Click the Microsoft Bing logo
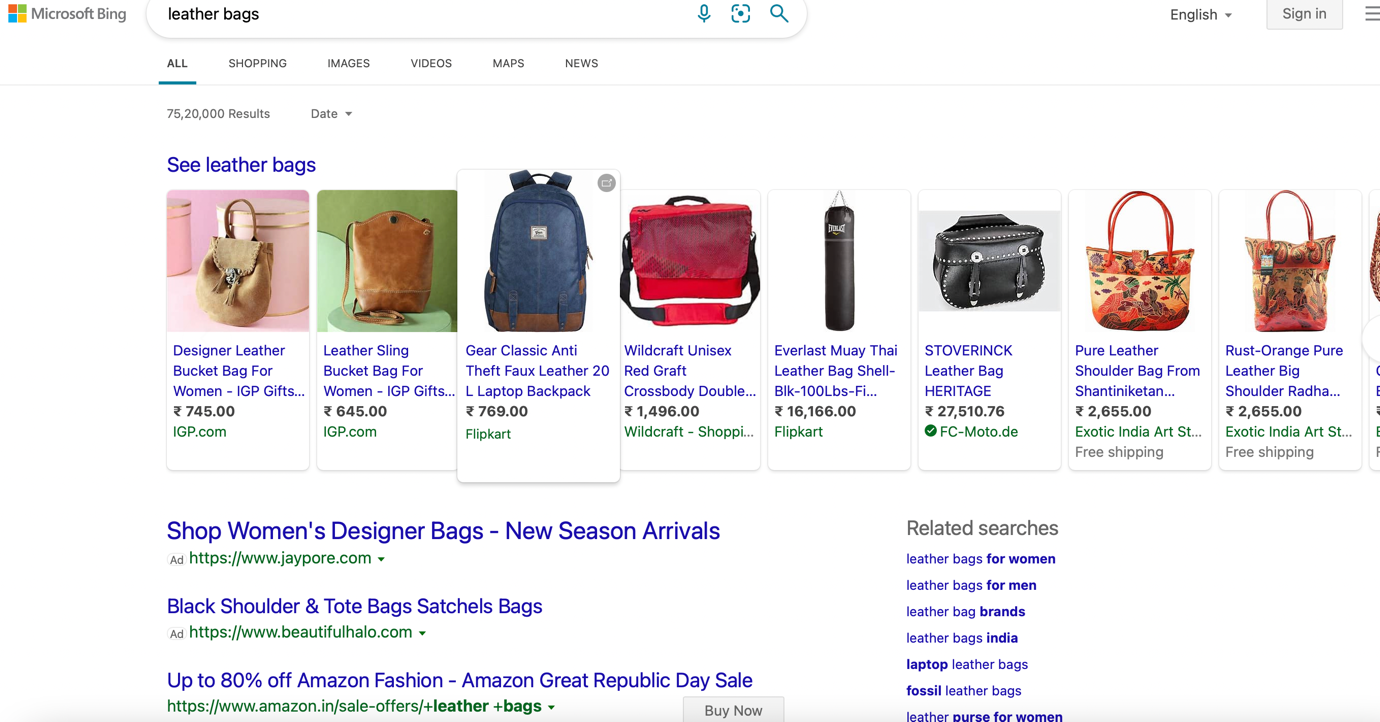The height and width of the screenshot is (722, 1380). coord(67,14)
